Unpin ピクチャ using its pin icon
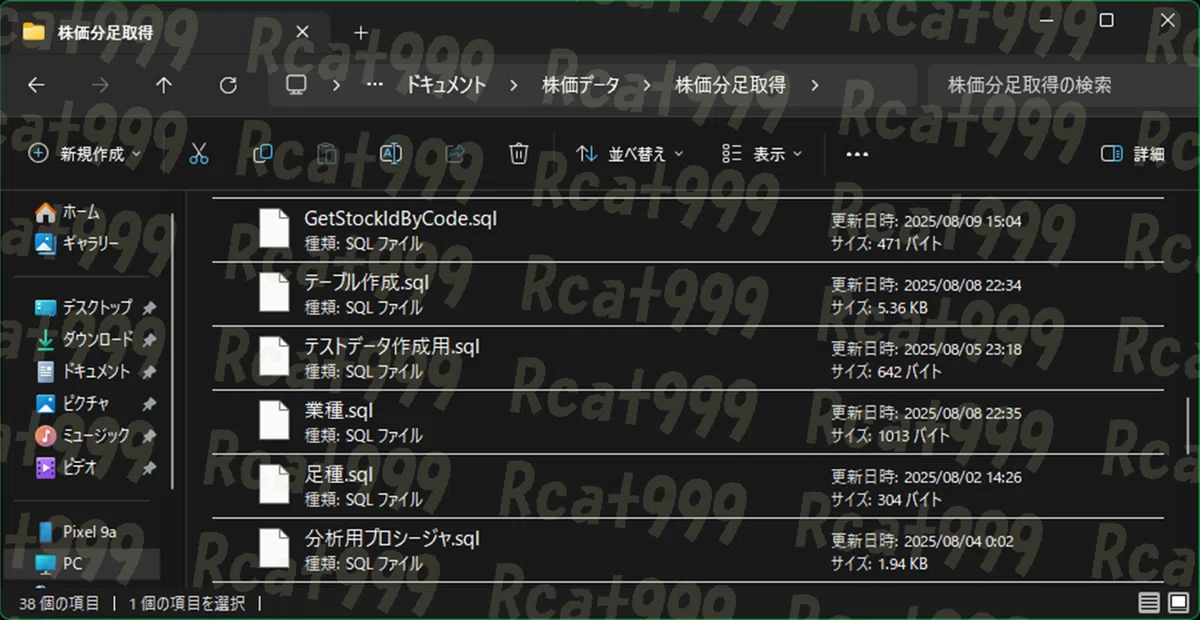1200x620 pixels. 149,404
